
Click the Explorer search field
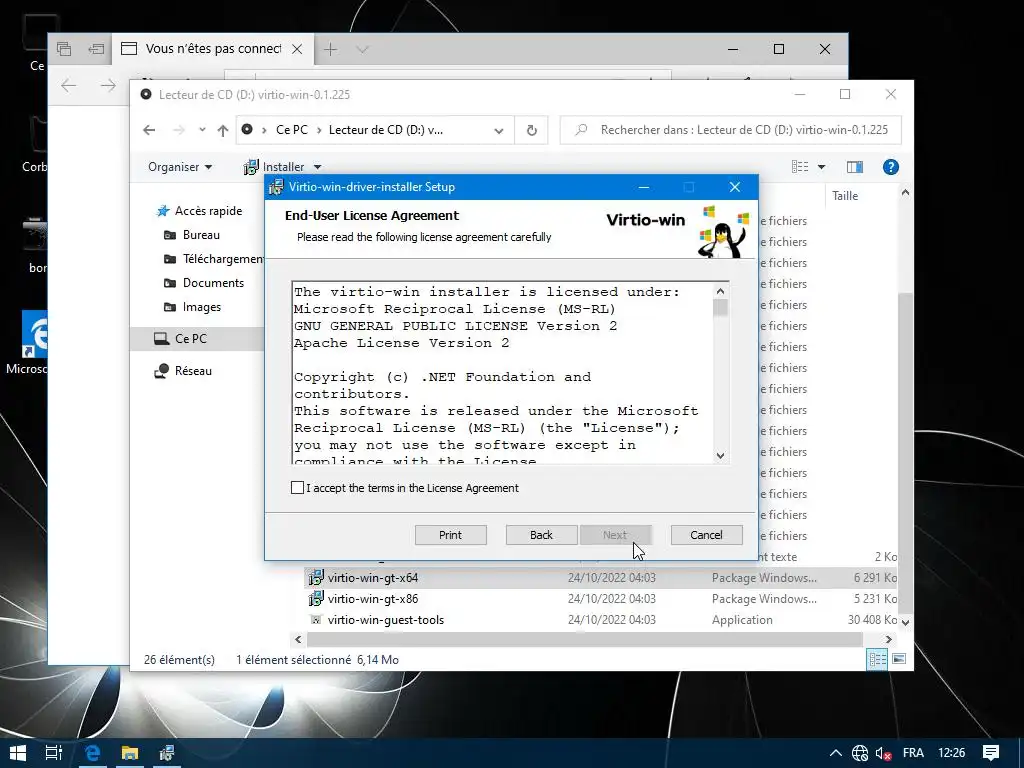pos(731,130)
